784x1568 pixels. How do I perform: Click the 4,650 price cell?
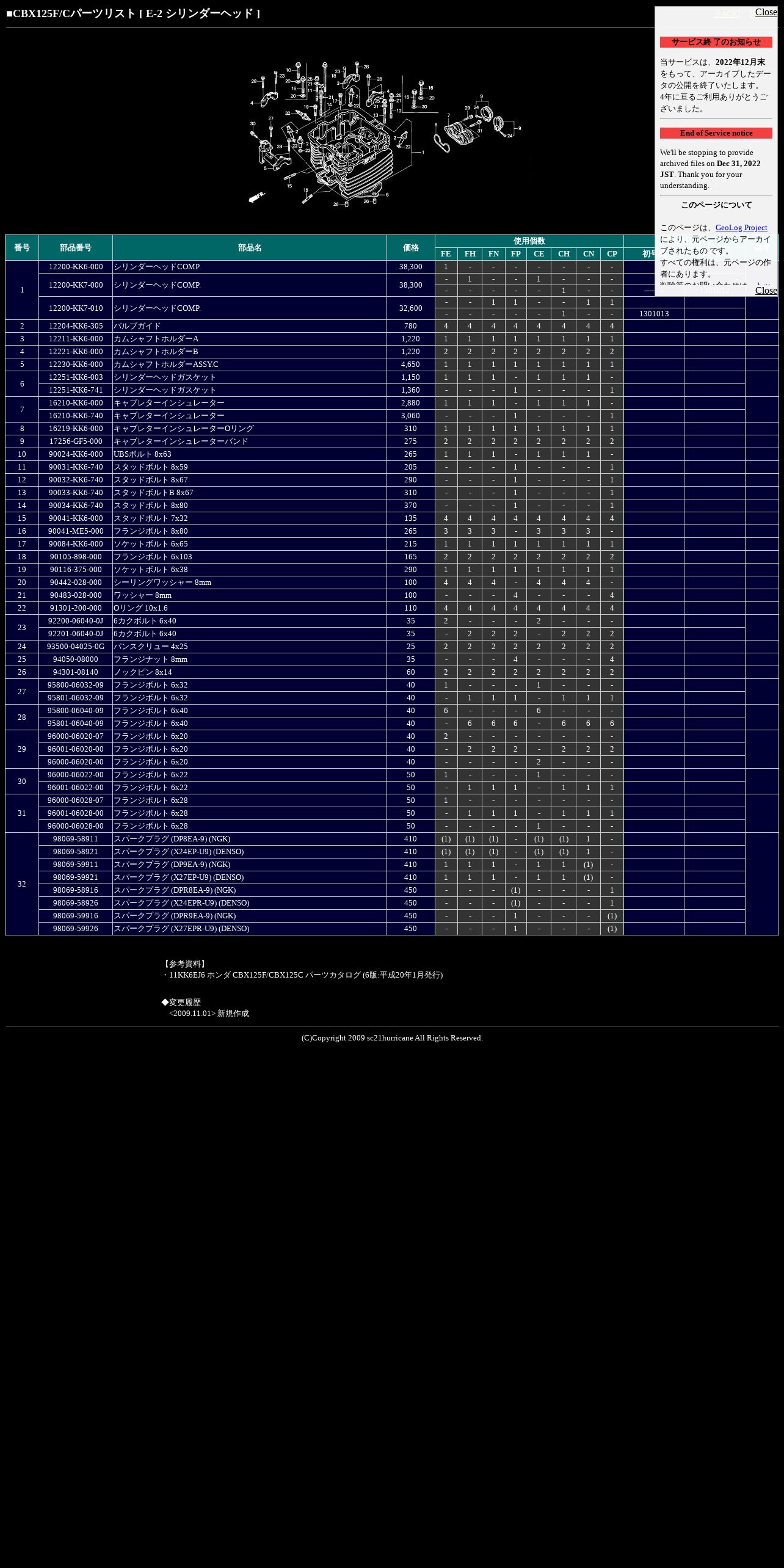coord(411,365)
